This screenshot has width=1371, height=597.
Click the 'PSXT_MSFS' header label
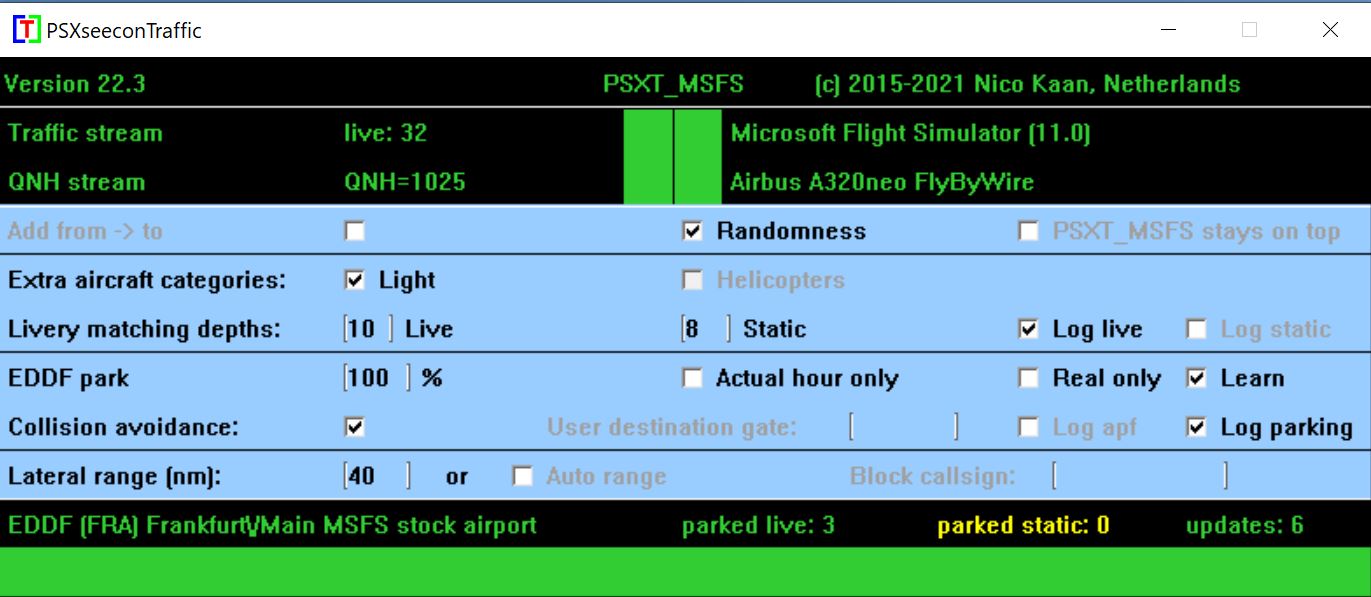(x=674, y=84)
